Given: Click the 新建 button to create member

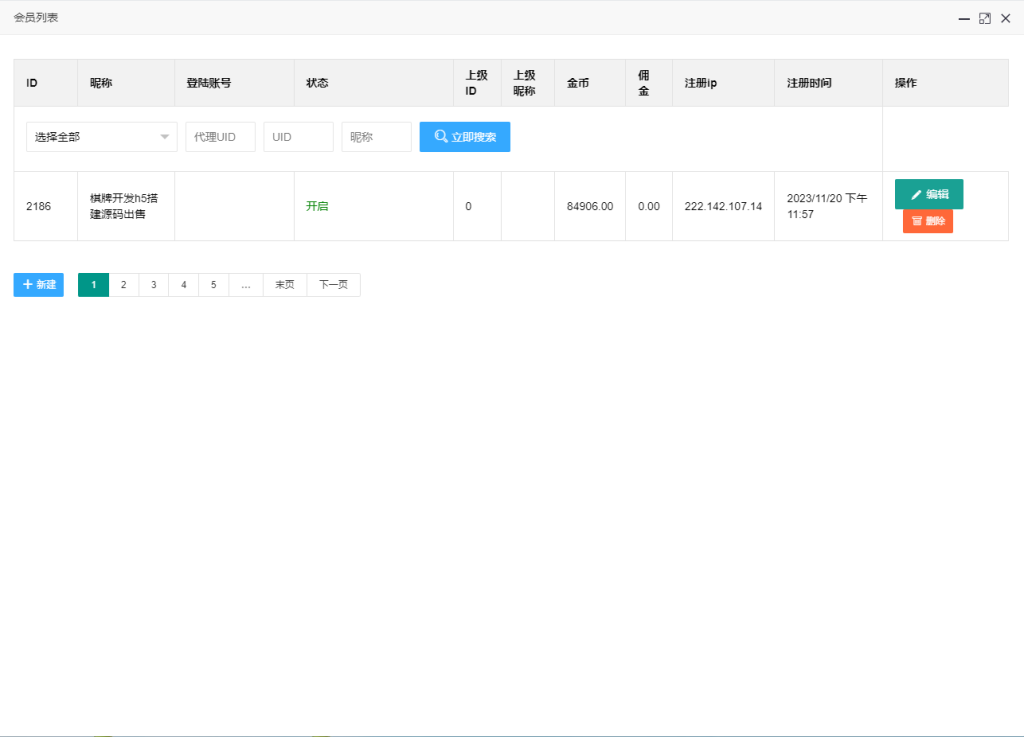Looking at the screenshot, I should [38, 285].
